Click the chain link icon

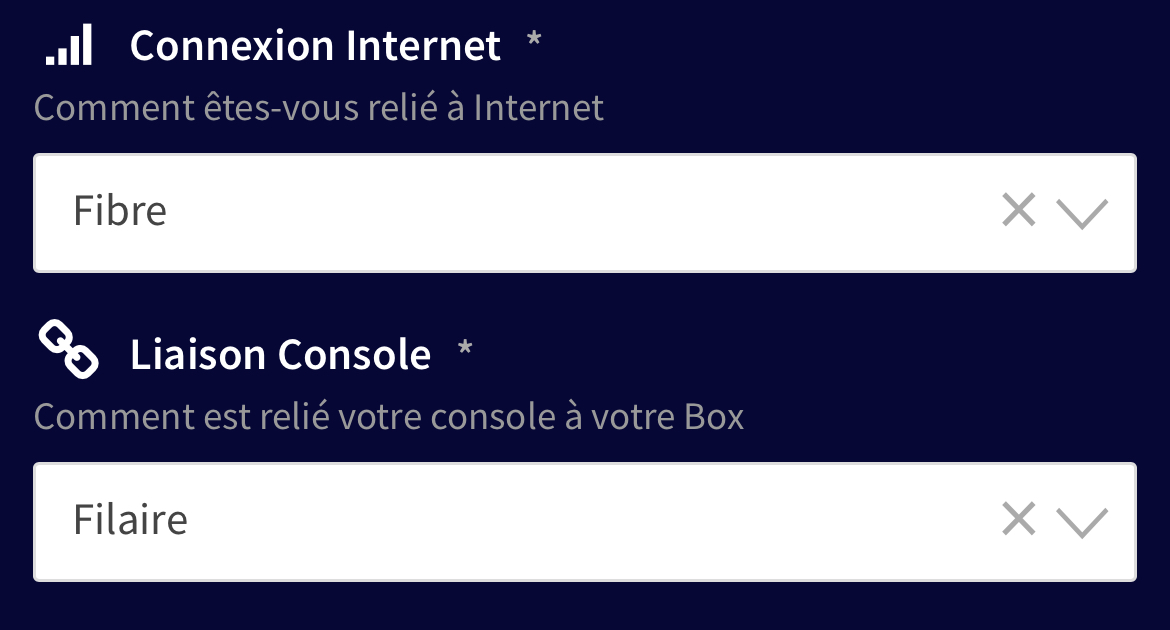click(x=69, y=349)
